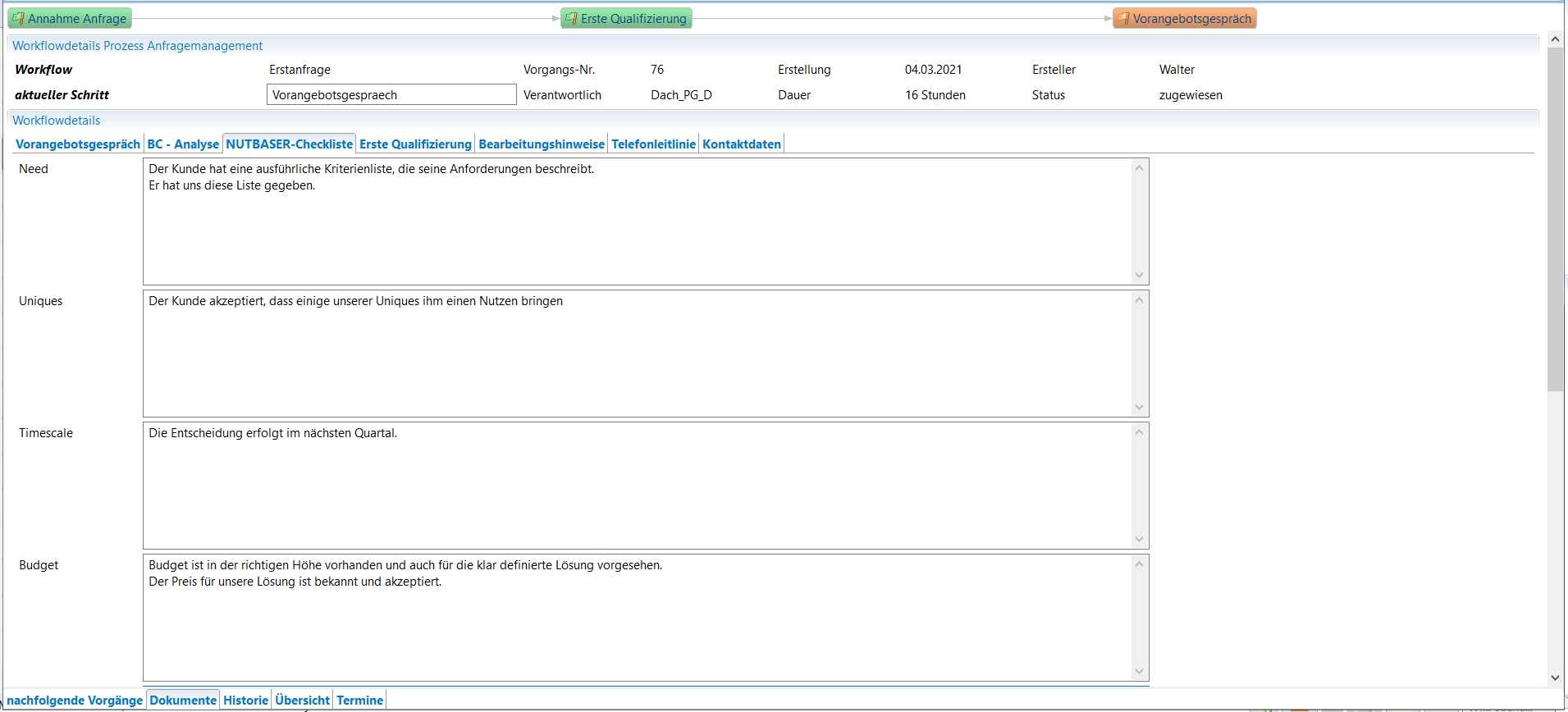
Task: Click the Workflow value Erstanfrage
Action: click(299, 70)
